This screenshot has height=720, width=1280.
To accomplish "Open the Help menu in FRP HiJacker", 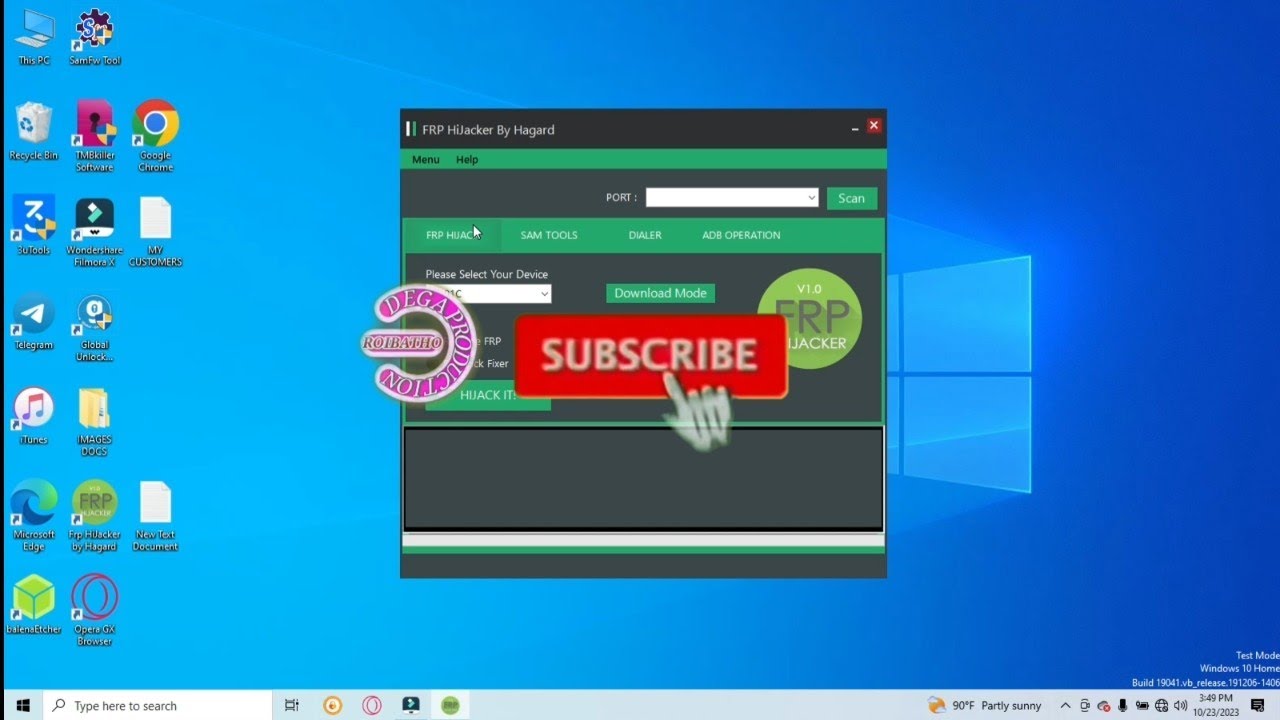I will [x=467, y=159].
